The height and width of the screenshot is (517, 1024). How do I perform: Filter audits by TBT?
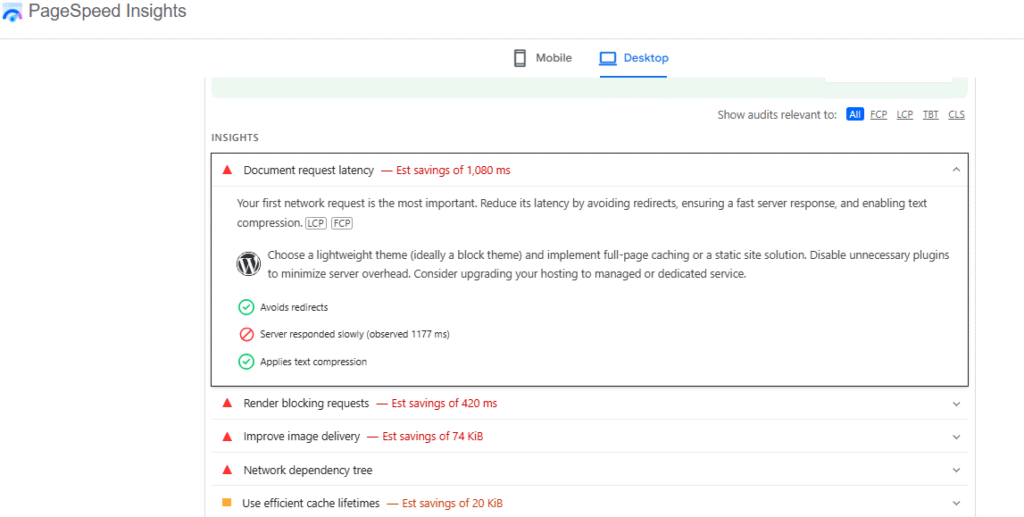930,115
